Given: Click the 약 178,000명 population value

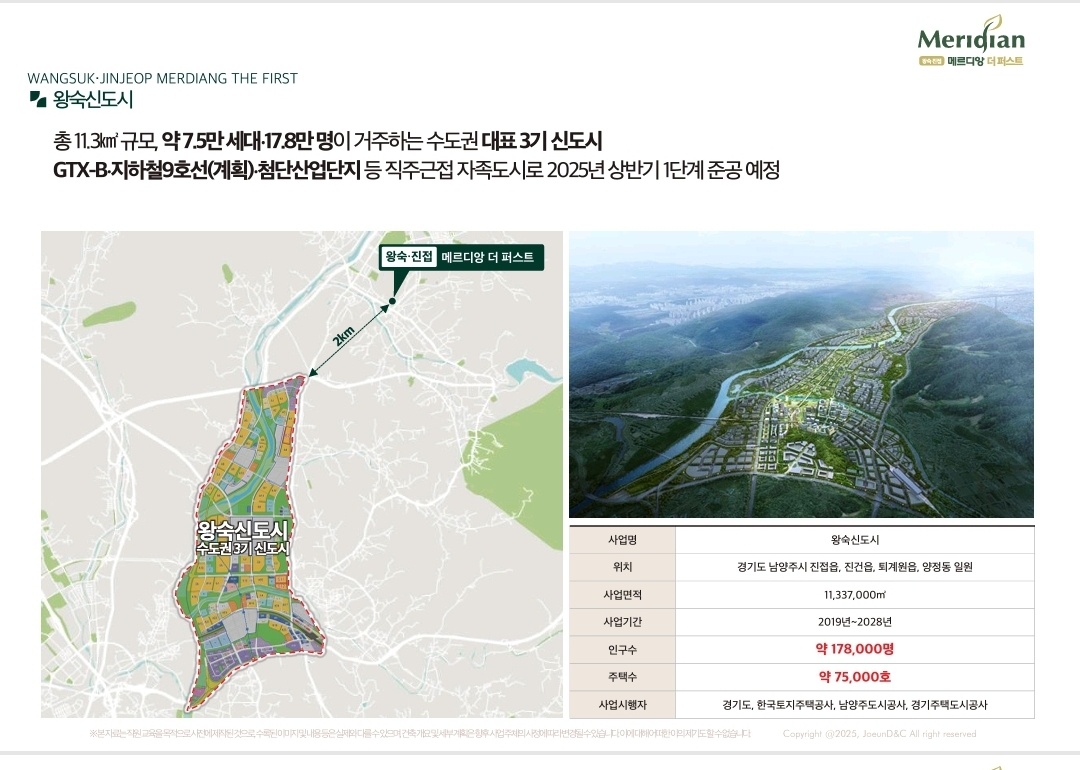Looking at the screenshot, I should [x=855, y=649].
